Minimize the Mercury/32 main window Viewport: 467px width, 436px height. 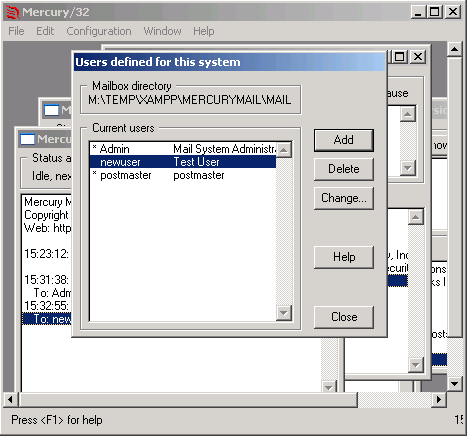[x=419, y=12]
